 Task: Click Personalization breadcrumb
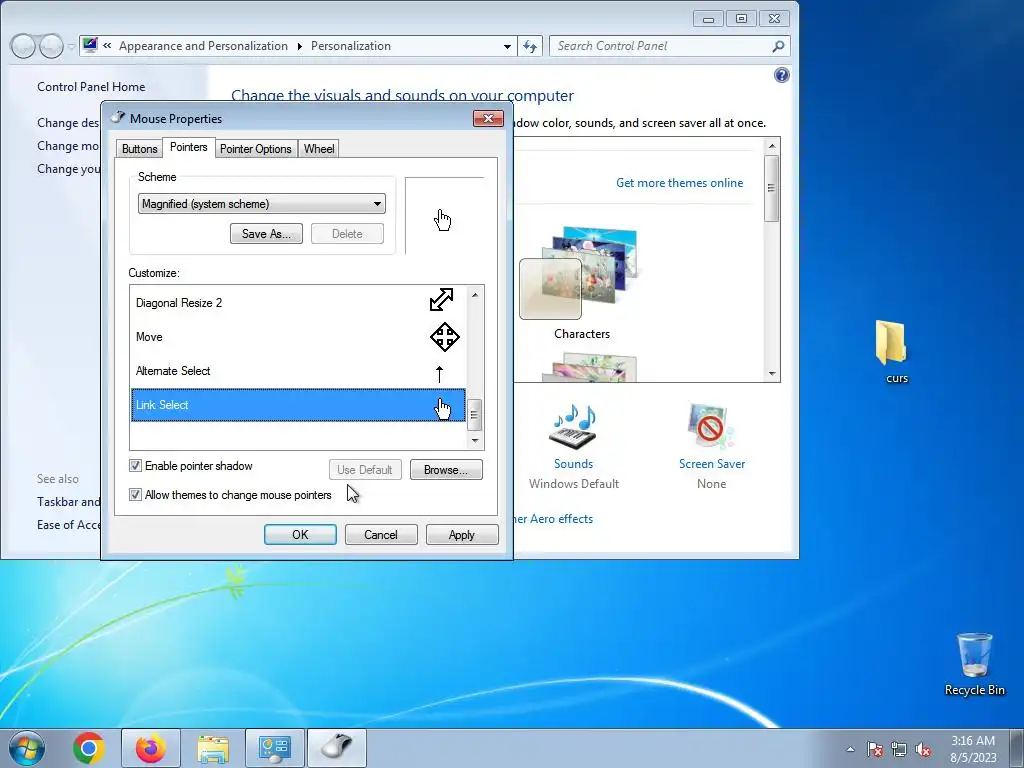pos(351,46)
